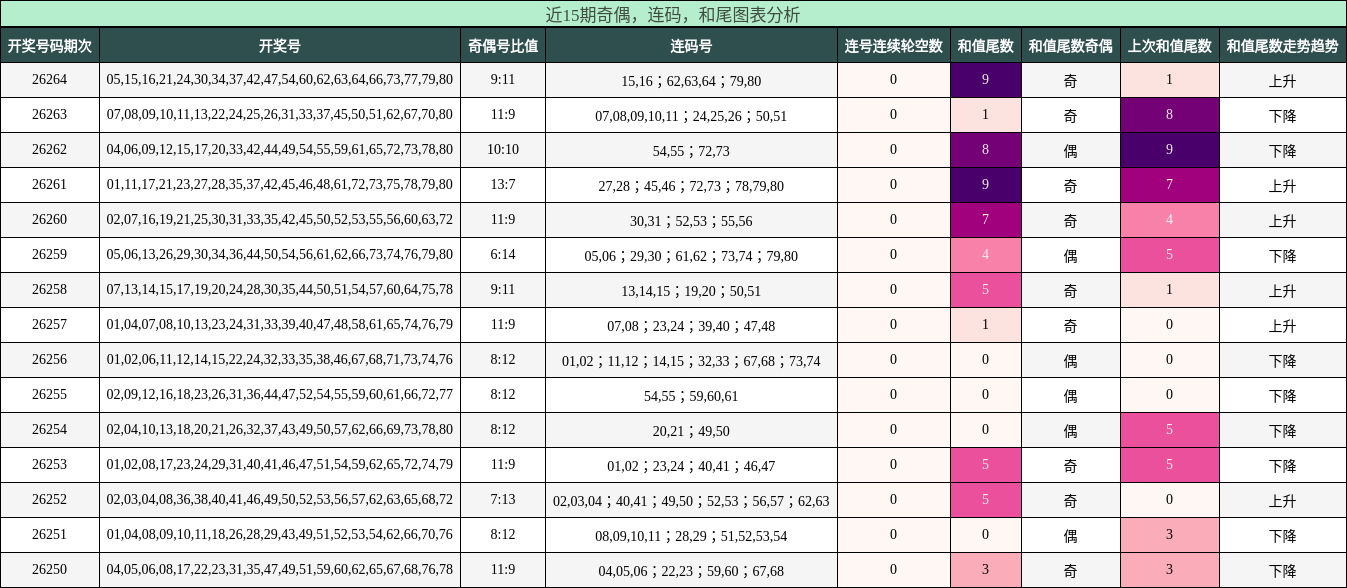Click the draw numbers of issue 26264
Screen dimensions: 1347x588
pyautogui.click(x=280, y=80)
